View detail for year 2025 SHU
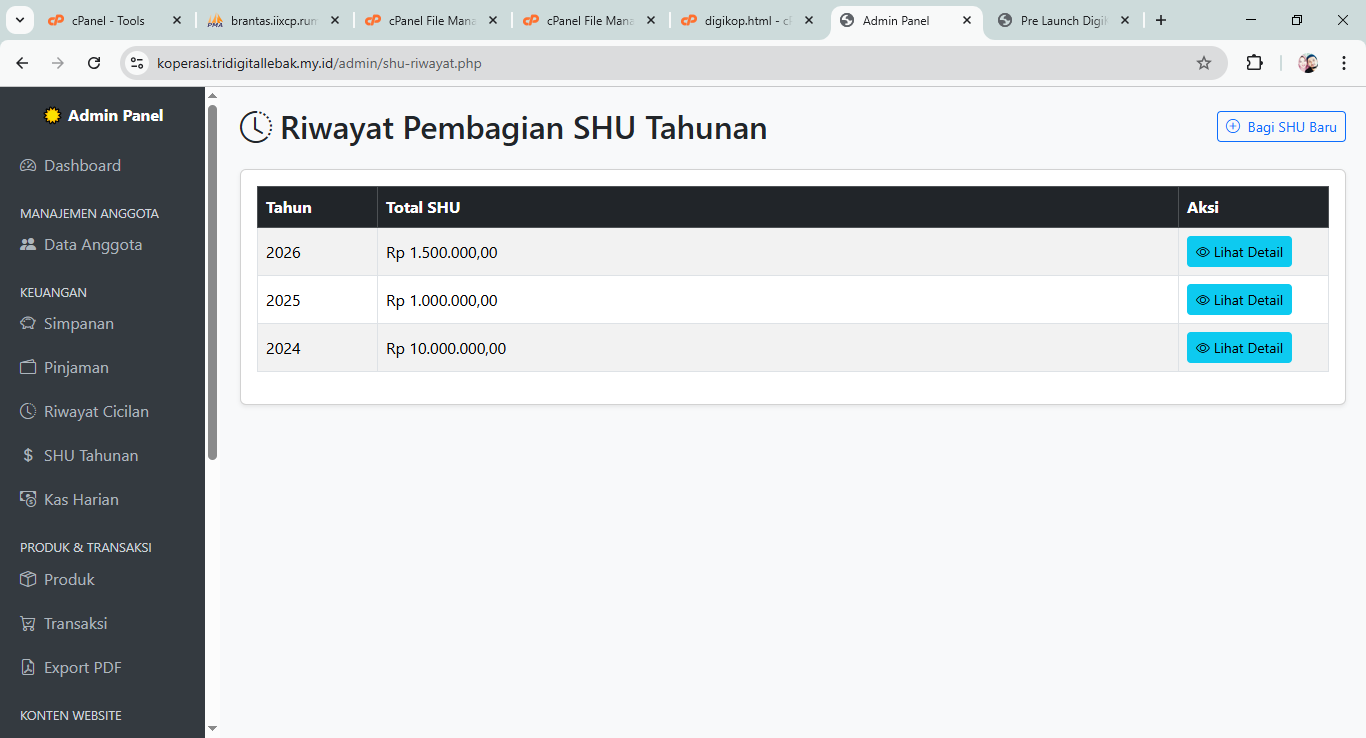Image resolution: width=1366 pixels, height=738 pixels. [1238, 300]
